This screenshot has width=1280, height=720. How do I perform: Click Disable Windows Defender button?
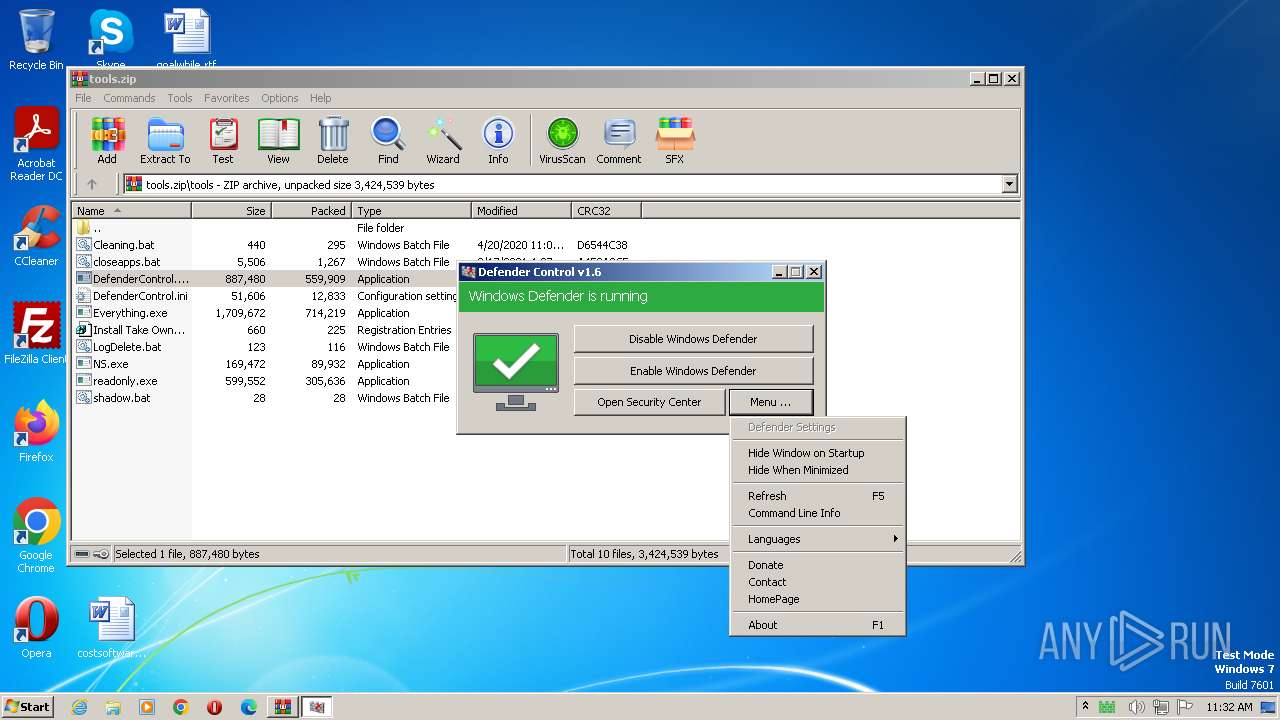[693, 339]
